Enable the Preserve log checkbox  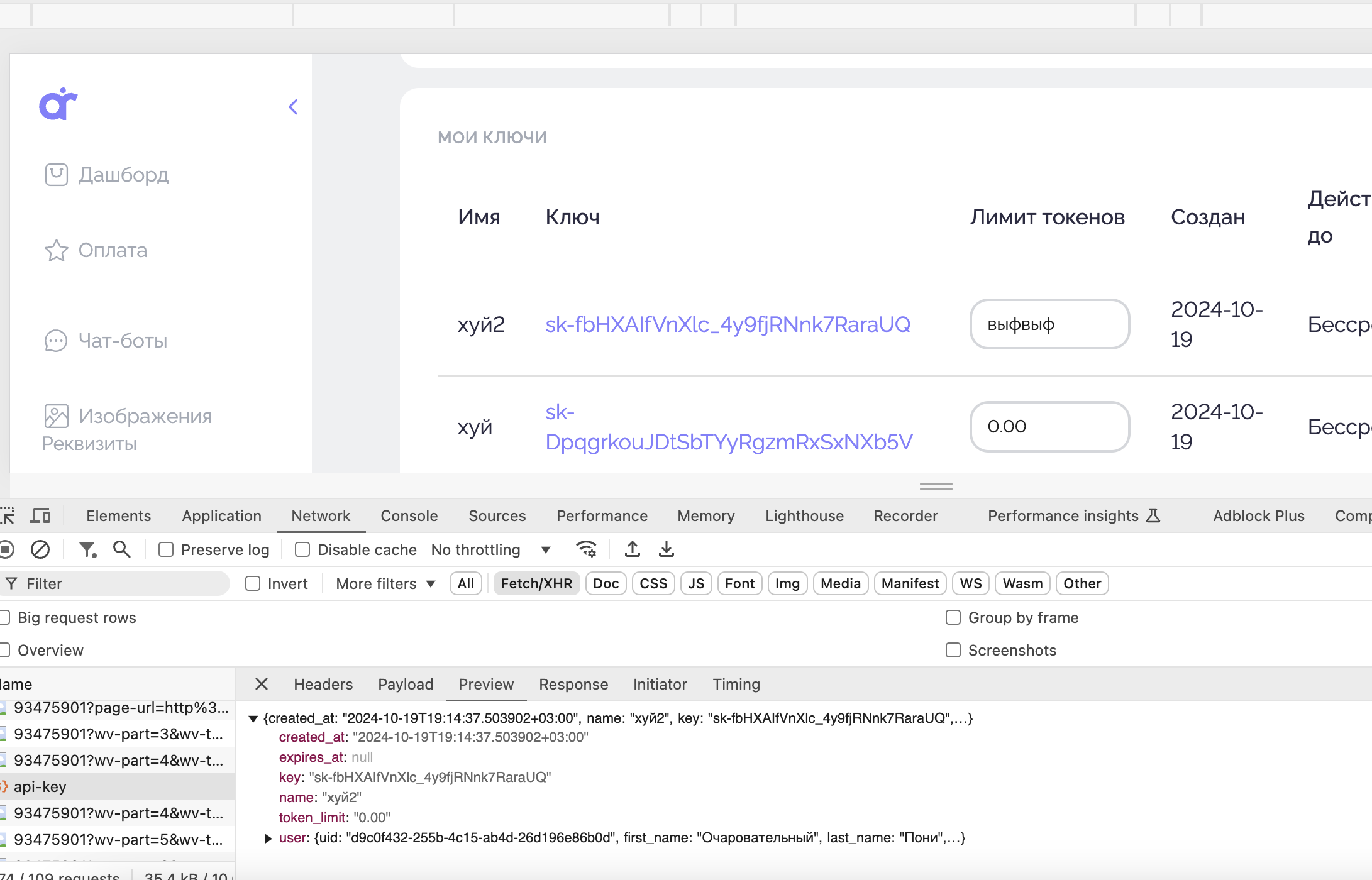[166, 550]
